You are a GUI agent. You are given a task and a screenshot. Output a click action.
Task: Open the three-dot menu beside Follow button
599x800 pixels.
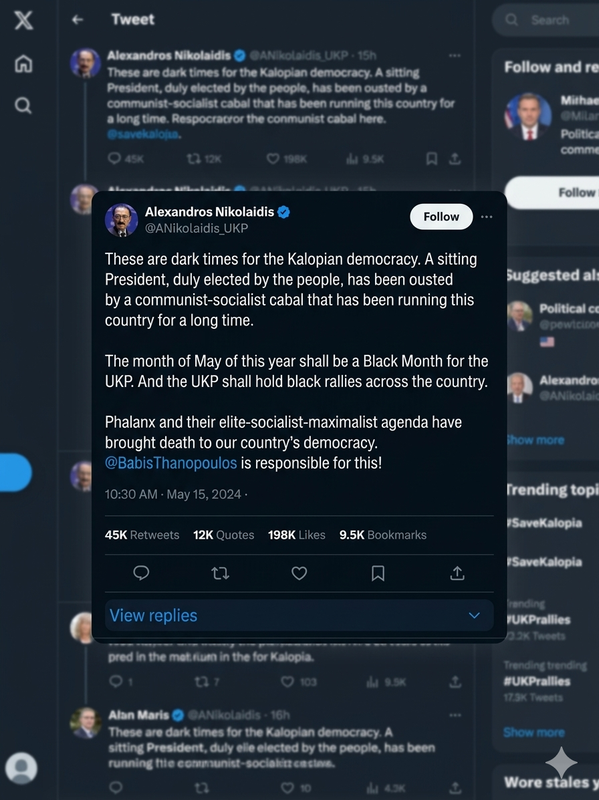pyautogui.click(x=487, y=217)
